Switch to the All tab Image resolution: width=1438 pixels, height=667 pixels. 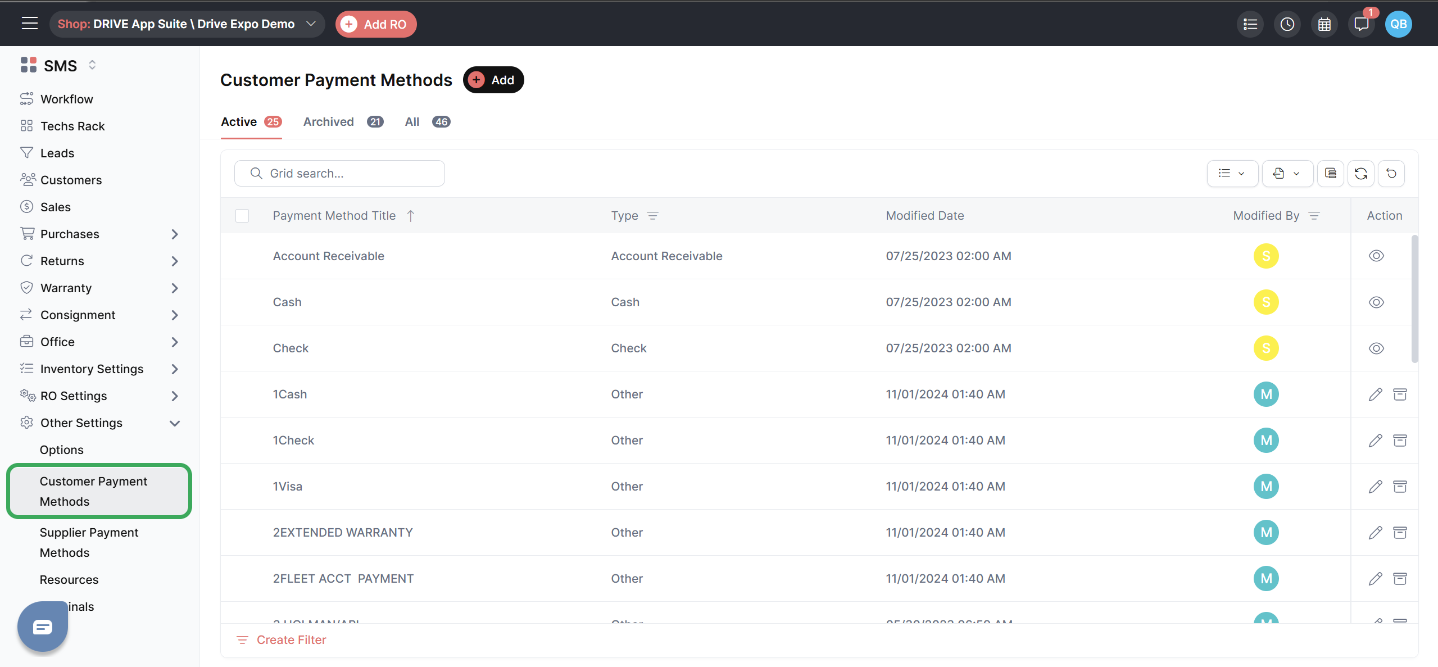[x=427, y=122]
